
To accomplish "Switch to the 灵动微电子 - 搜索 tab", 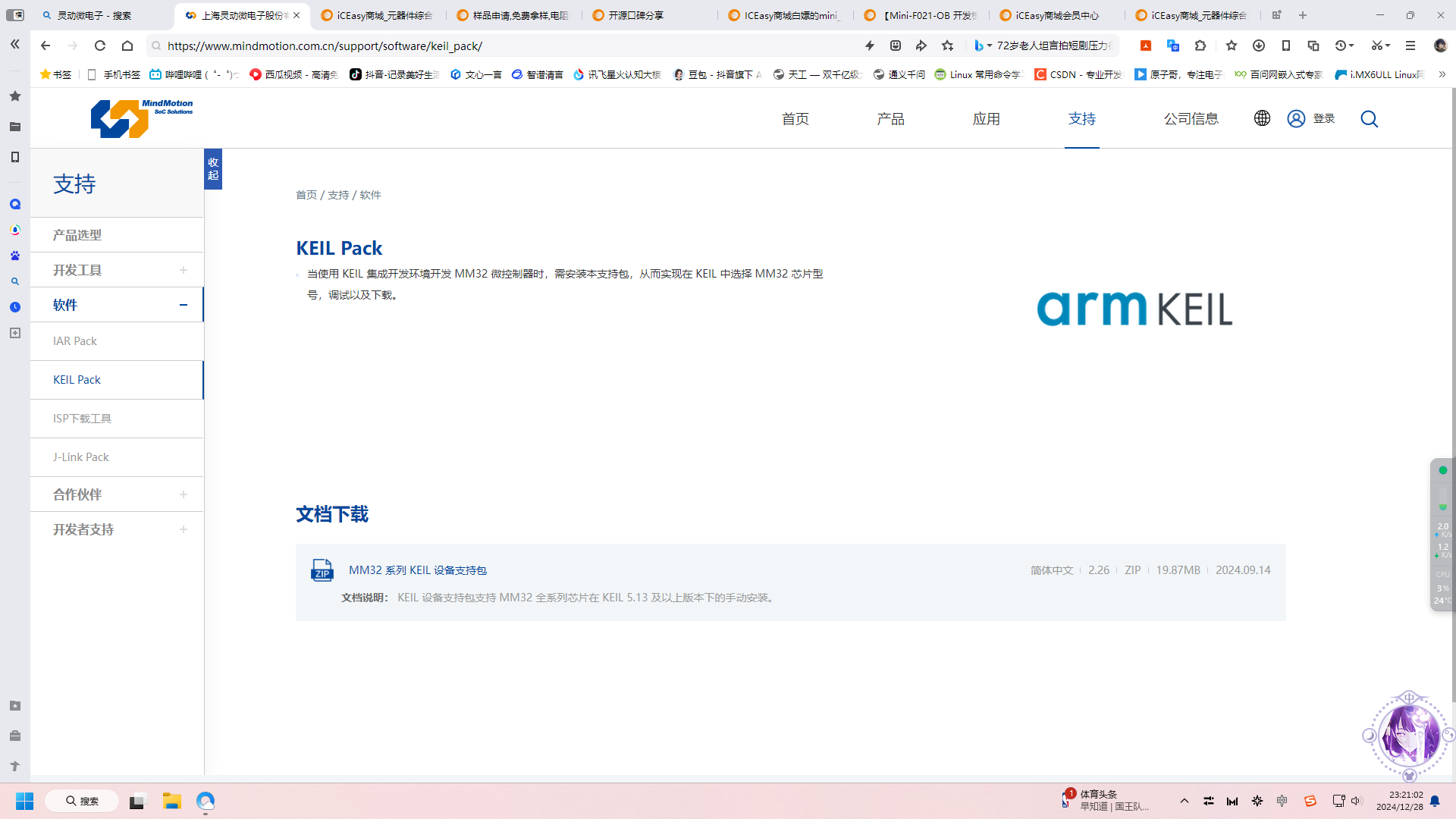I will point(95,15).
